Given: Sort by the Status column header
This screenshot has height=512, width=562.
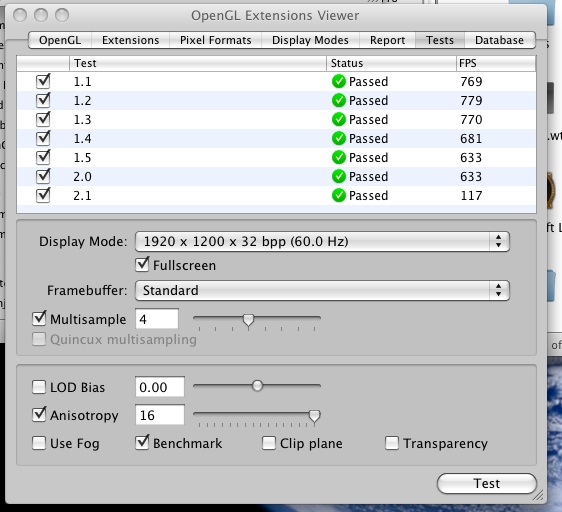Looking at the screenshot, I should click(x=391, y=63).
